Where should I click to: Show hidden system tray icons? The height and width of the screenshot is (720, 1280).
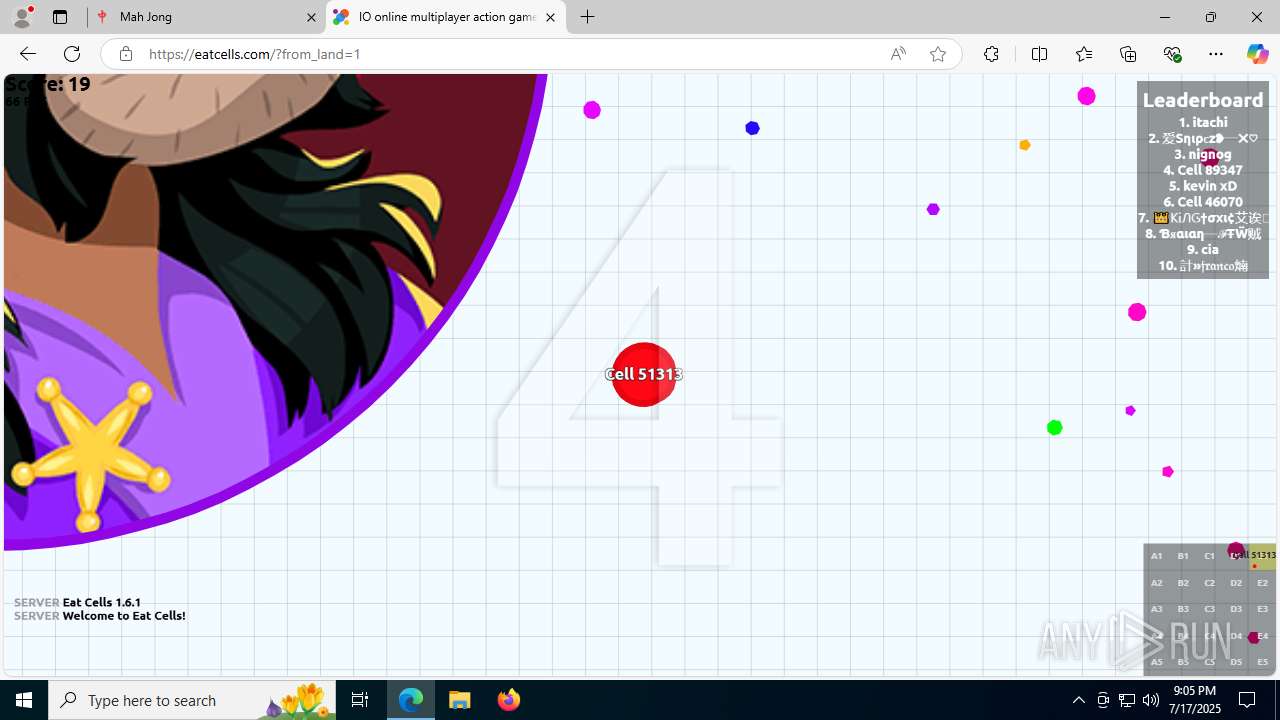[1078, 700]
